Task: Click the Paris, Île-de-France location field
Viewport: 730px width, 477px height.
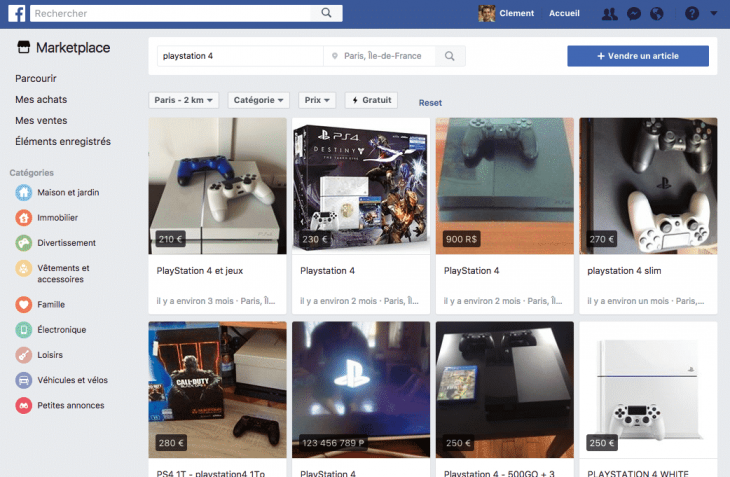Action: [379, 56]
